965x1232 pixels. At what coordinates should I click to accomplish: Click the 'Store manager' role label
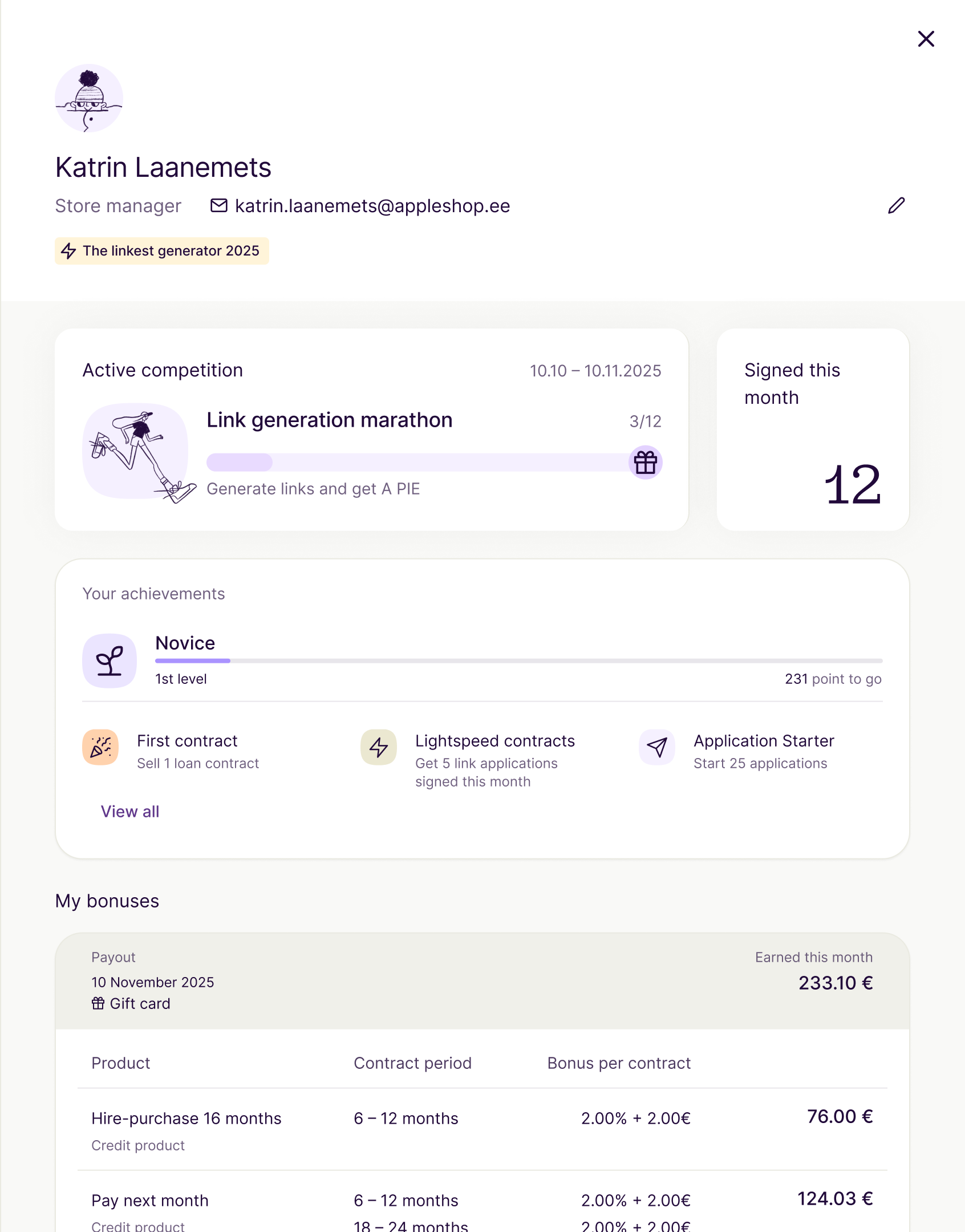point(118,206)
